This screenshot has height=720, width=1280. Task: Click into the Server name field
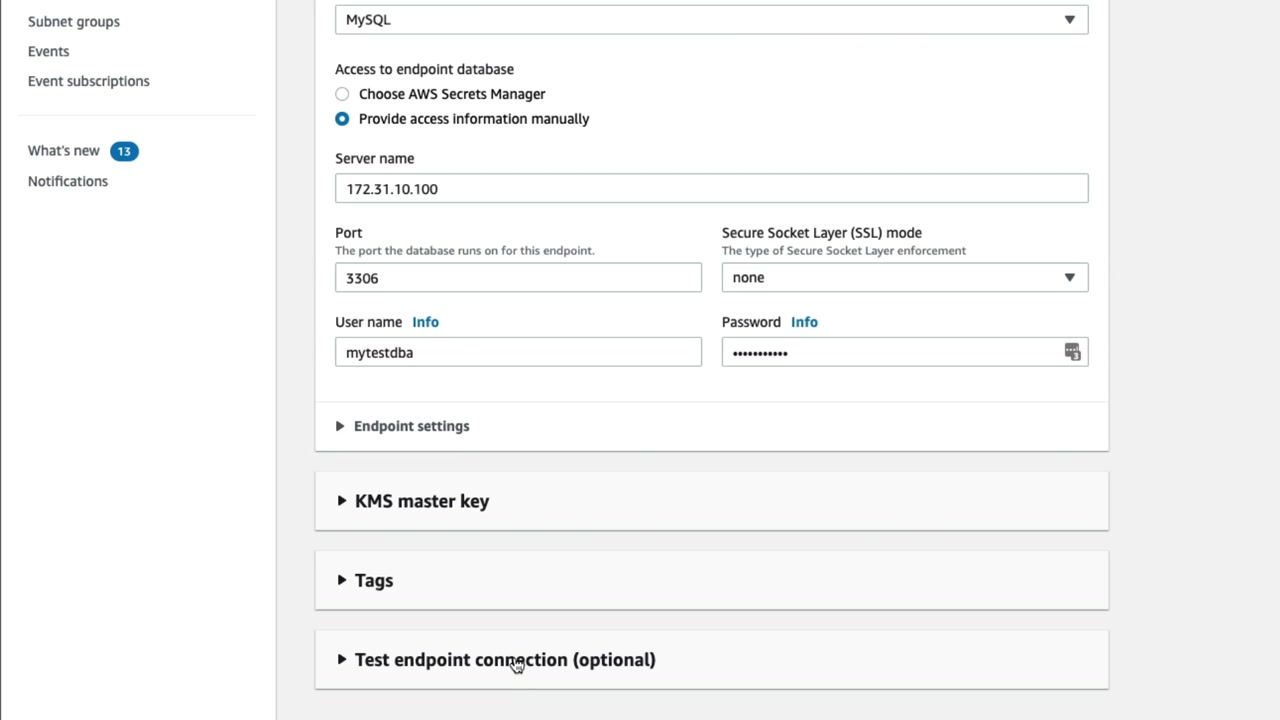pos(711,189)
